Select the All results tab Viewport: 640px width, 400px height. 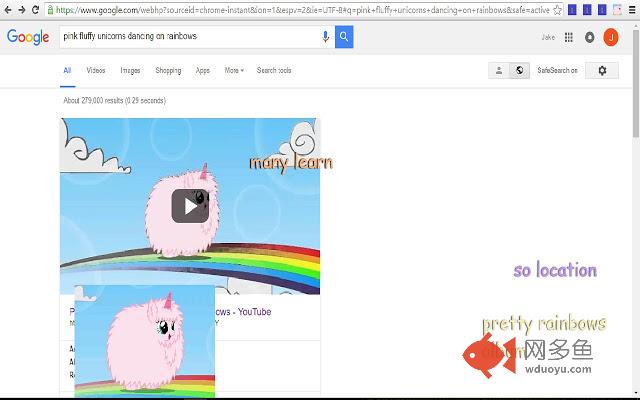(x=67, y=71)
